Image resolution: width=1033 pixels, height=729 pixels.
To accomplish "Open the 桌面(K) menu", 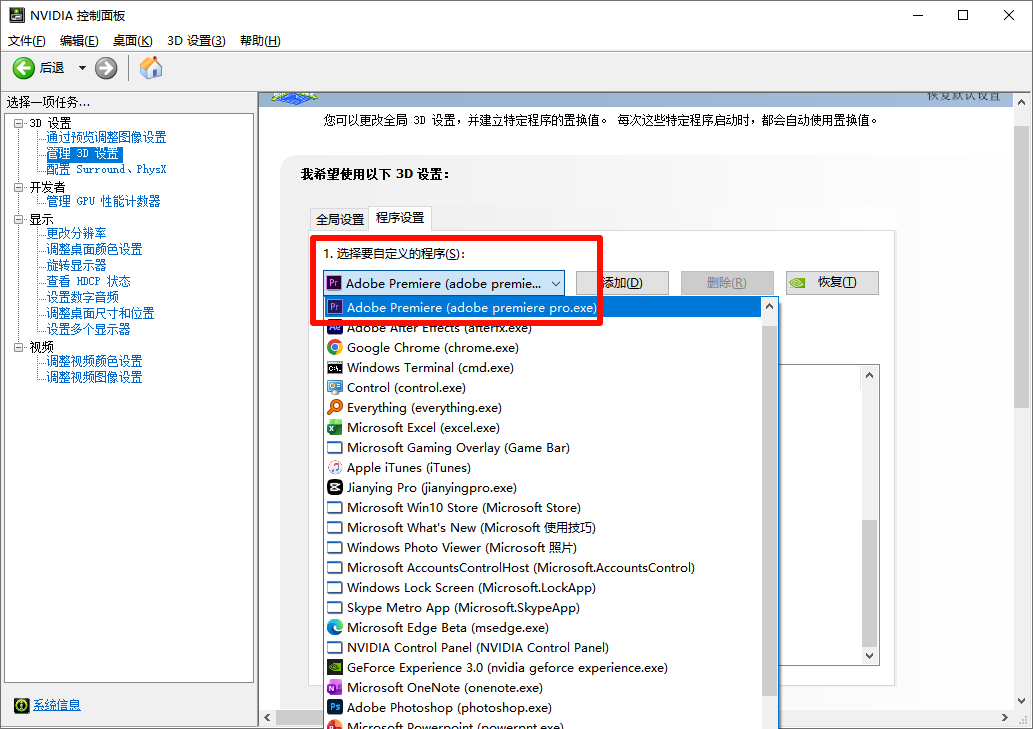I will click(132, 41).
